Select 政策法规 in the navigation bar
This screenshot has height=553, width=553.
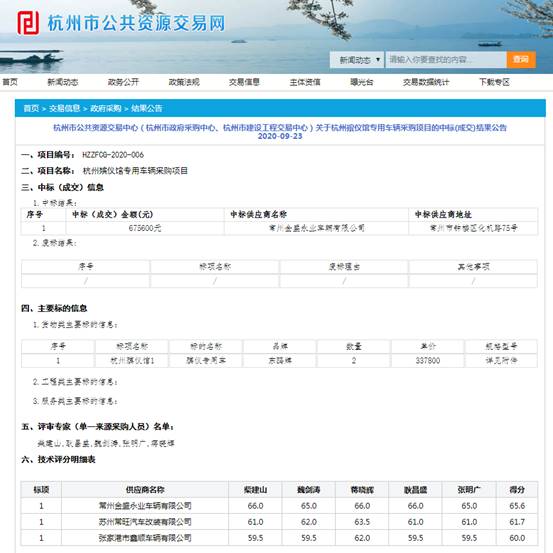tap(184, 82)
